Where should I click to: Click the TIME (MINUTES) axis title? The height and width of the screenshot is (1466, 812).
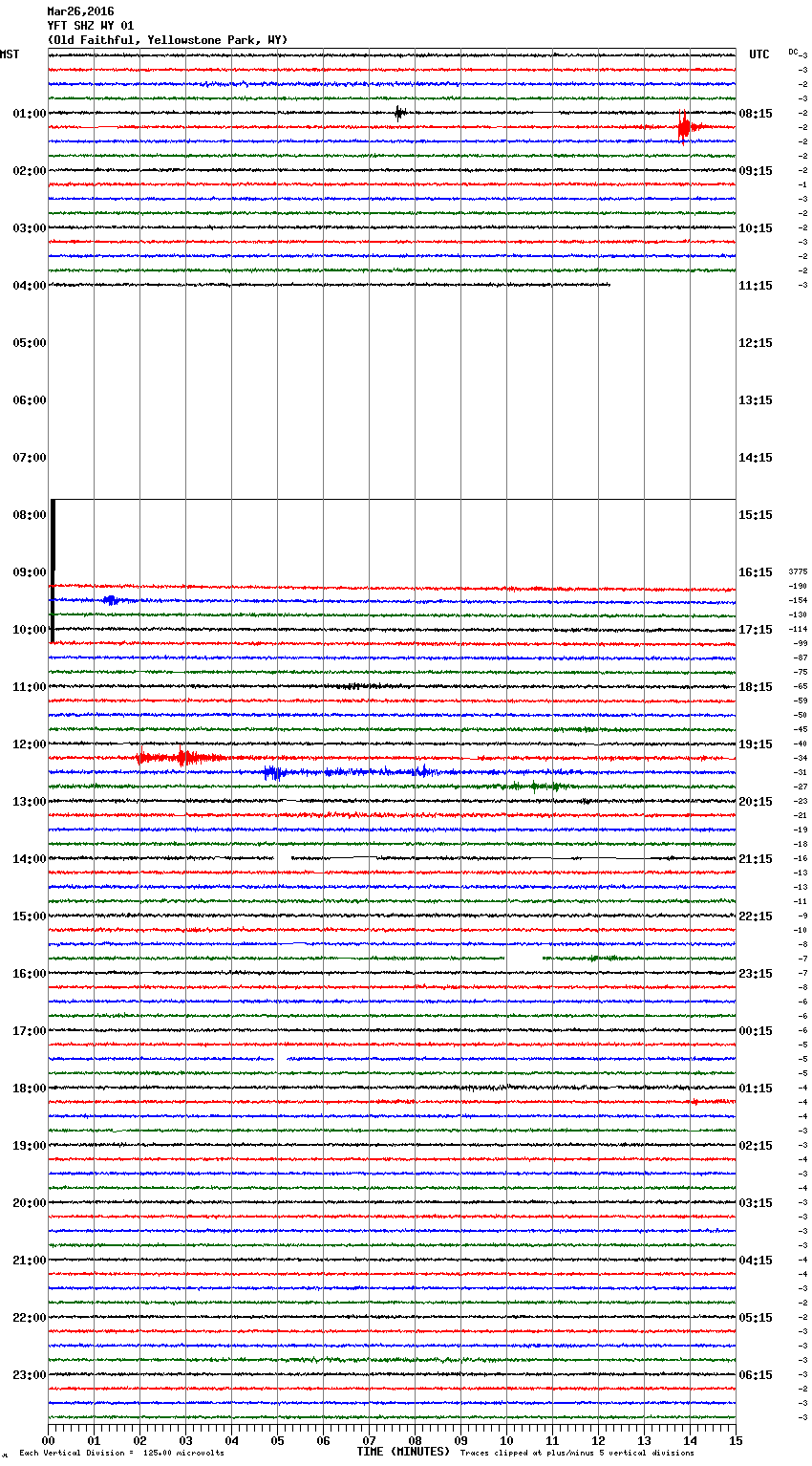point(403,1452)
